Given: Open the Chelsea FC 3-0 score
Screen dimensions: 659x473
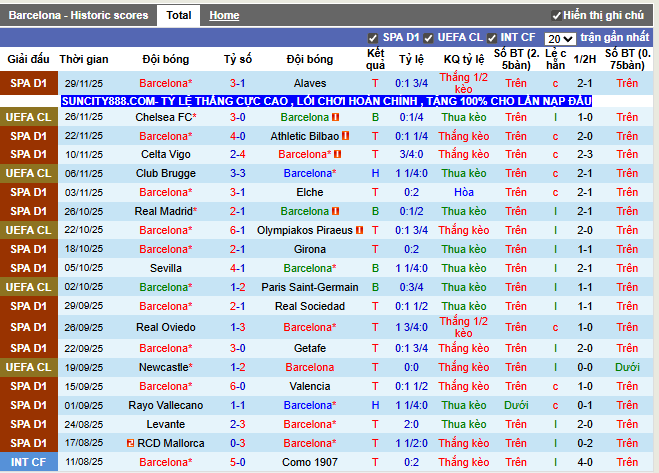Looking at the screenshot, I should click(x=237, y=117).
